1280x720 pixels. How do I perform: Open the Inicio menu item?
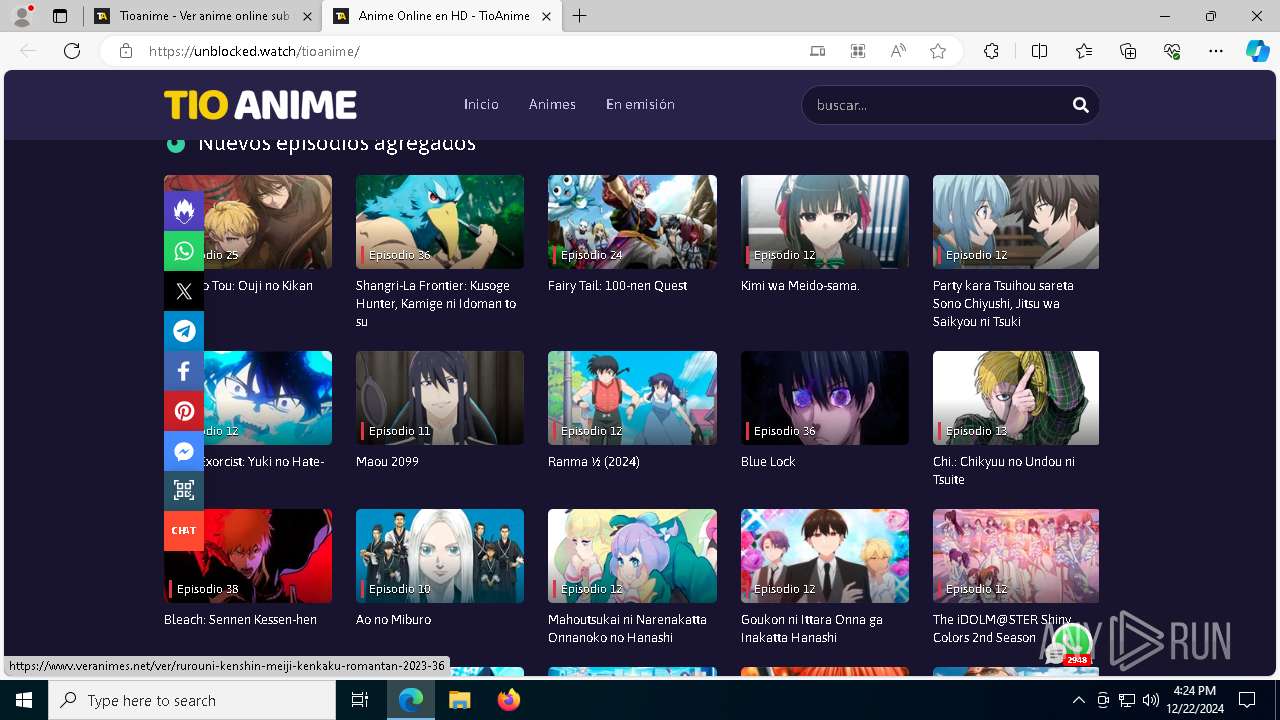coord(481,104)
